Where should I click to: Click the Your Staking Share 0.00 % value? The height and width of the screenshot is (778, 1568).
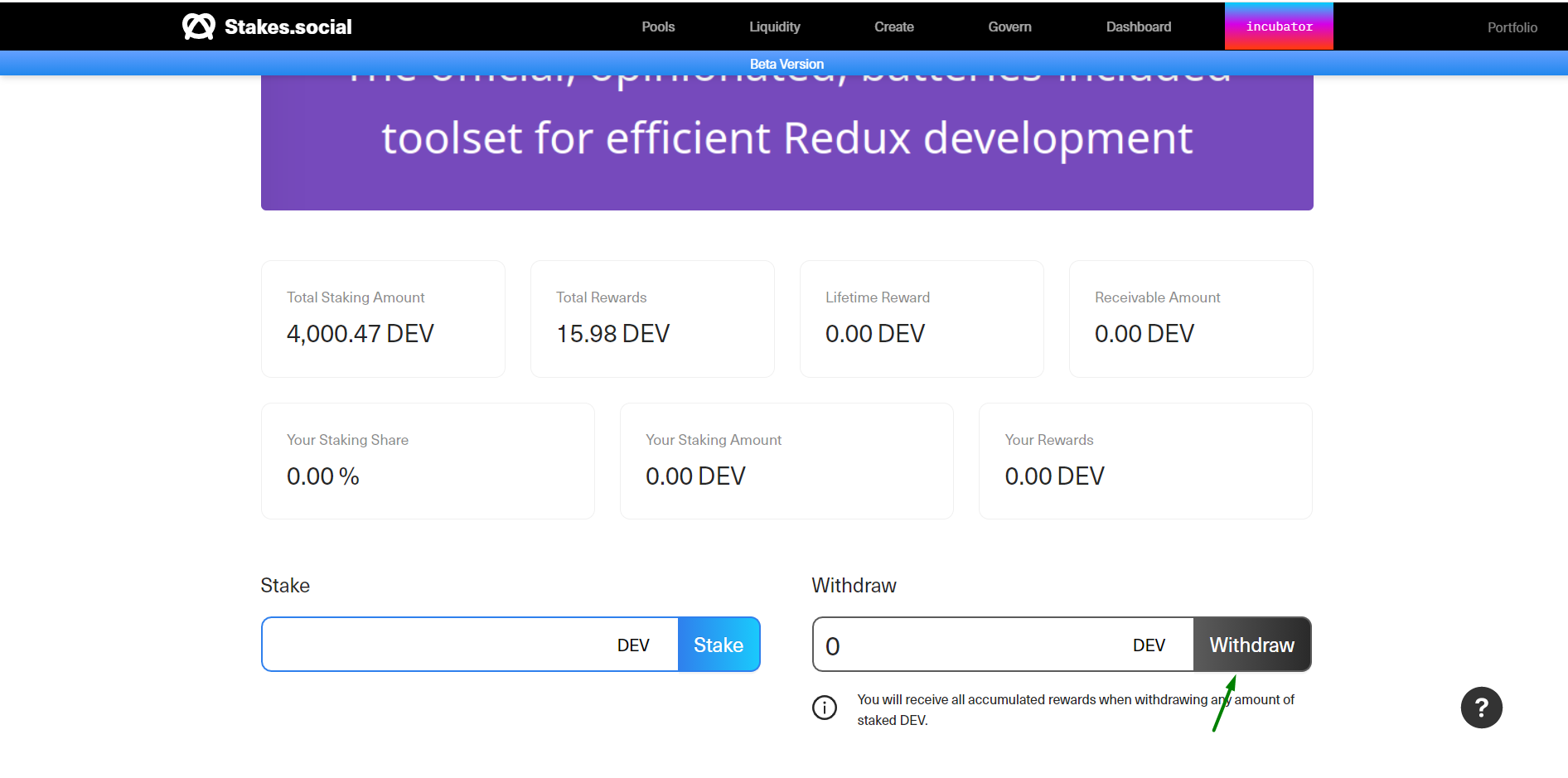coord(323,476)
